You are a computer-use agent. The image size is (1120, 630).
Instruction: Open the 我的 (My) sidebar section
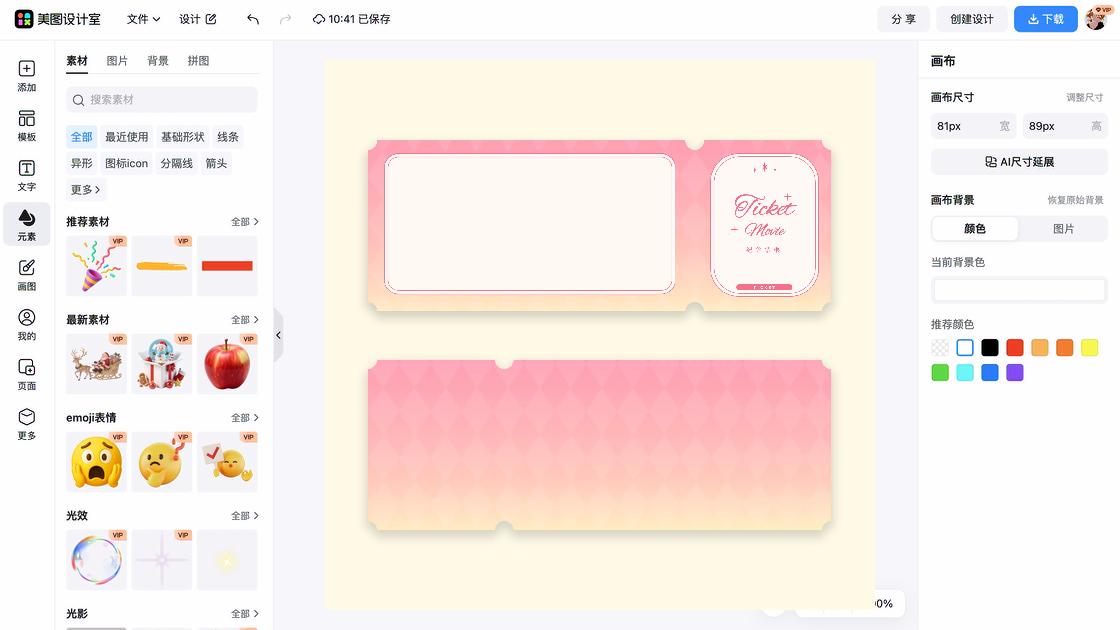pos(26,325)
